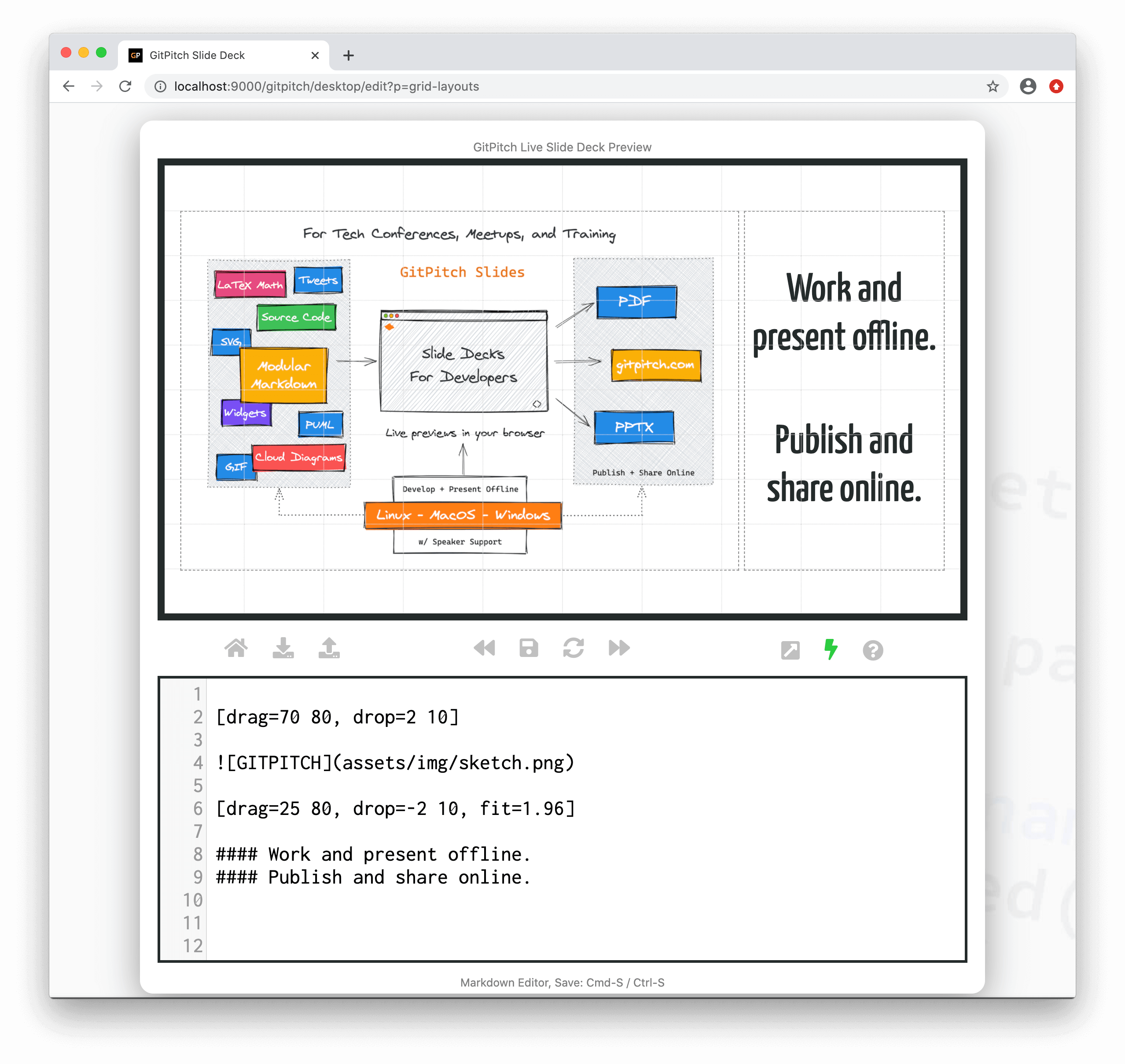Click the Fullscreen expand icon

(x=791, y=648)
